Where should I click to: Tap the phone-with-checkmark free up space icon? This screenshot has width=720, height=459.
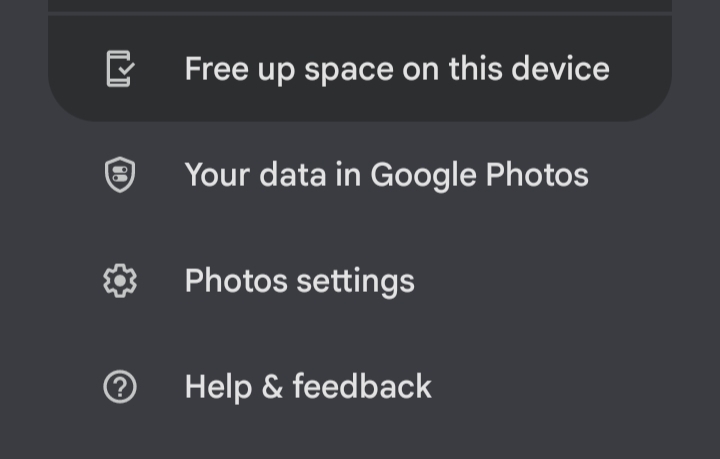pyautogui.click(x=120, y=69)
